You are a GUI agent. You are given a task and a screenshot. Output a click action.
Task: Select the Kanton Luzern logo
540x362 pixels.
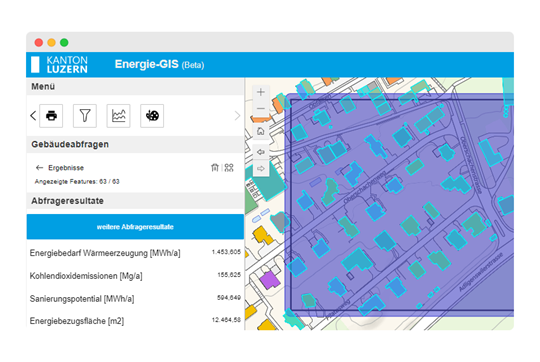click(x=59, y=64)
